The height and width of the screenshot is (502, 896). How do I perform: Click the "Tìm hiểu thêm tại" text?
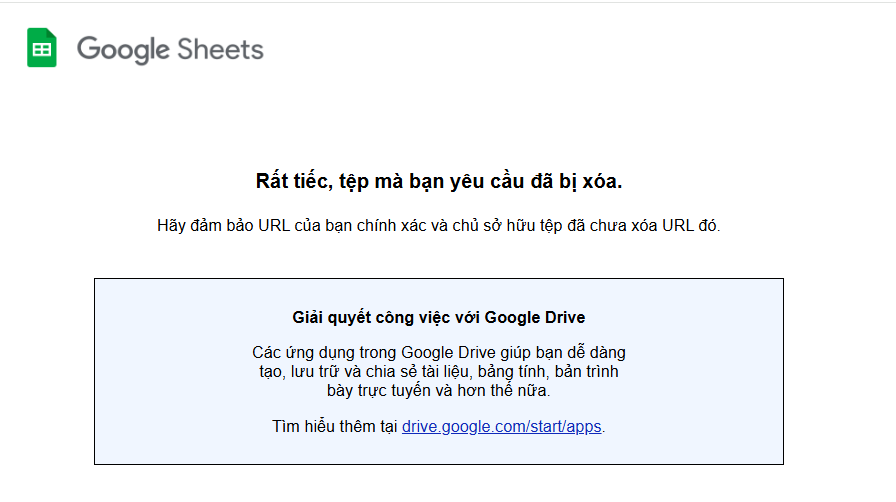coord(334,427)
